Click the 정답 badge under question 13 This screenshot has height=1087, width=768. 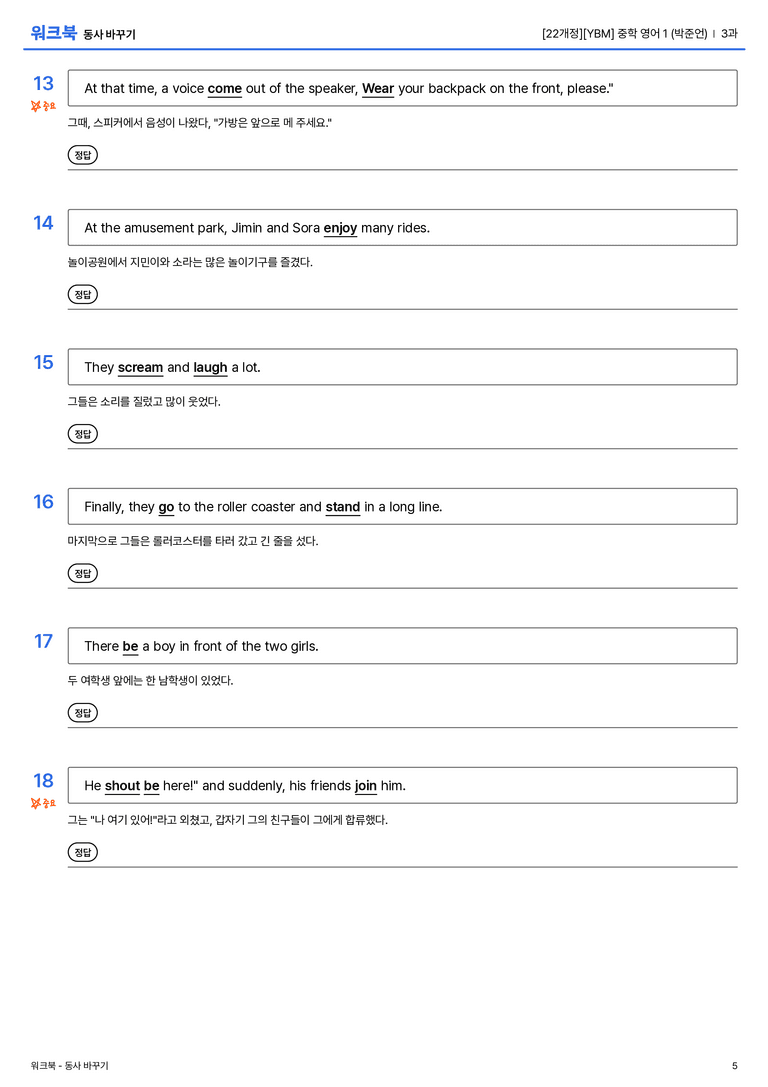point(82,155)
